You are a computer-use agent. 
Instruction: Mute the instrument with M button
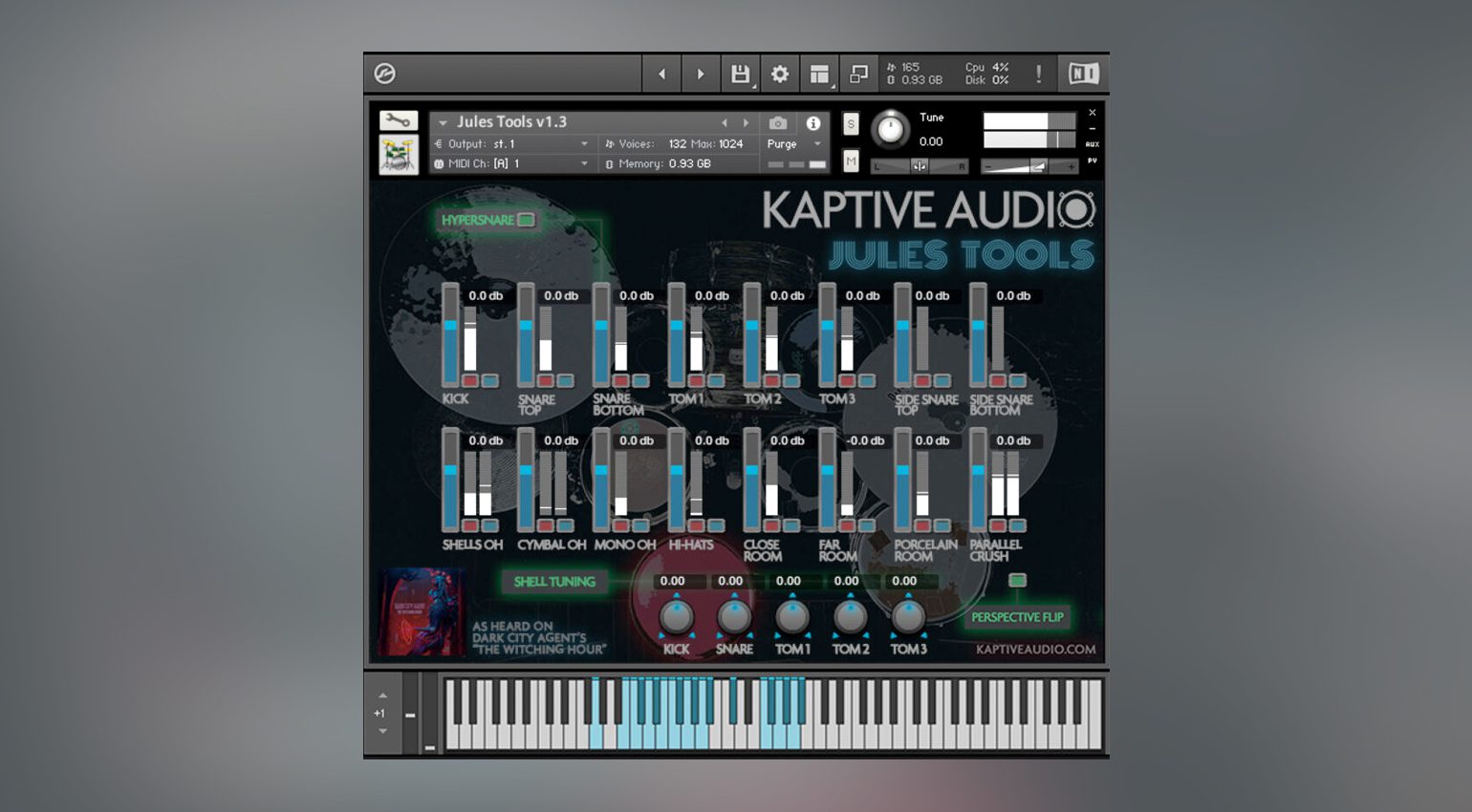pyautogui.click(x=851, y=161)
